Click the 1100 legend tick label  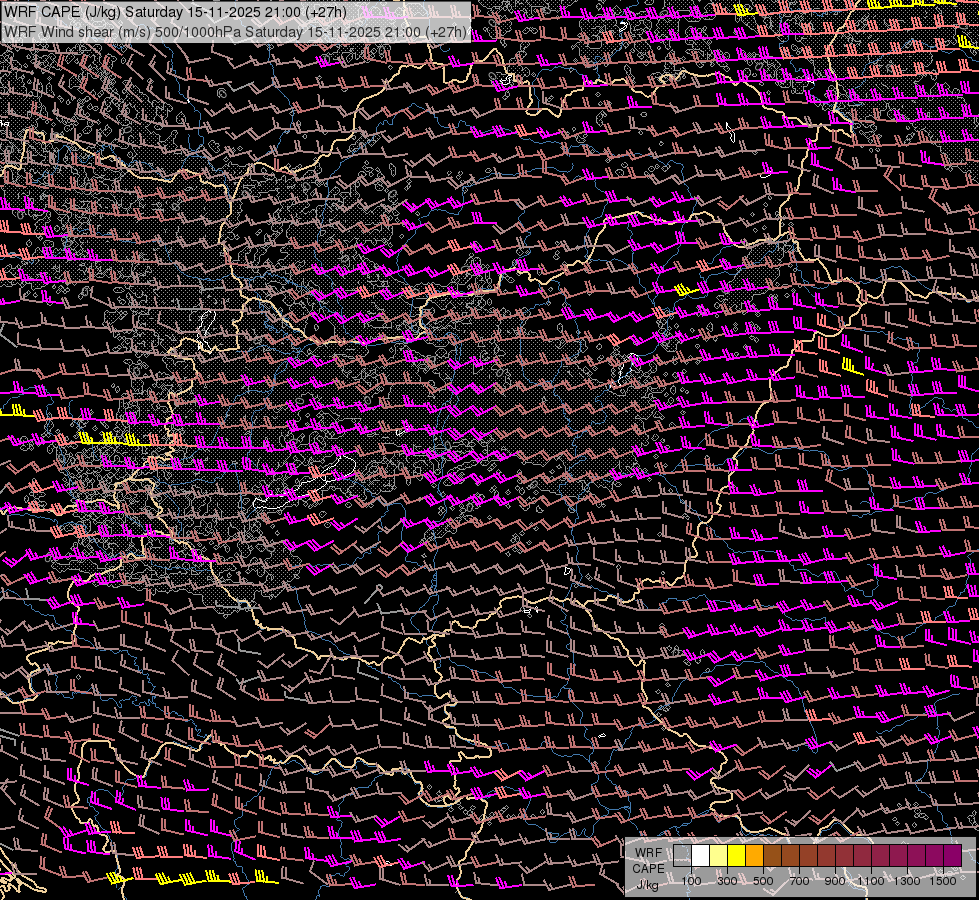tap(871, 881)
